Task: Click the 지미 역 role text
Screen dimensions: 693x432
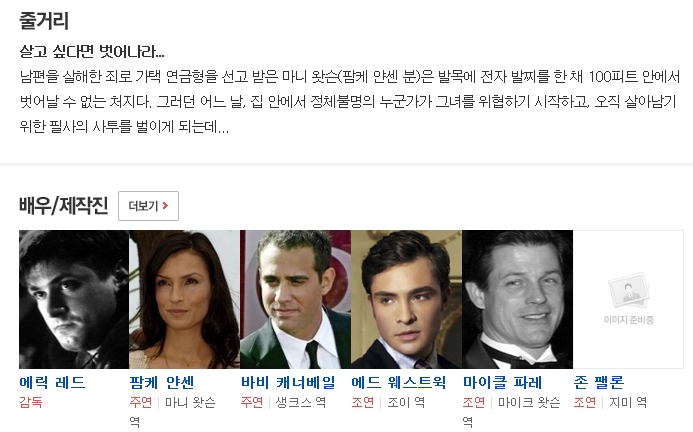Action: pyautogui.click(x=628, y=402)
